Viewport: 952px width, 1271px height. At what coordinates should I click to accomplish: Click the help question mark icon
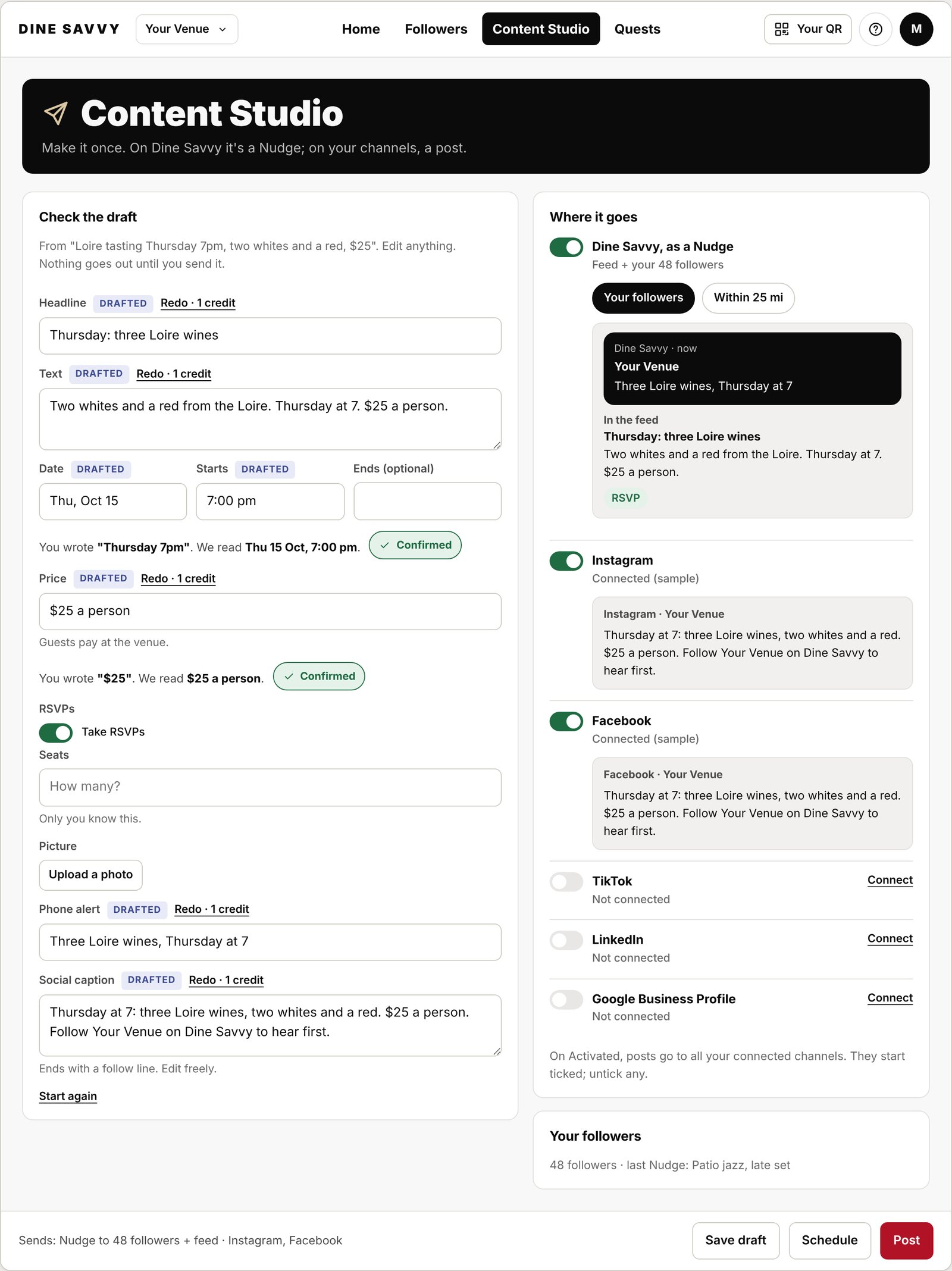tap(875, 29)
